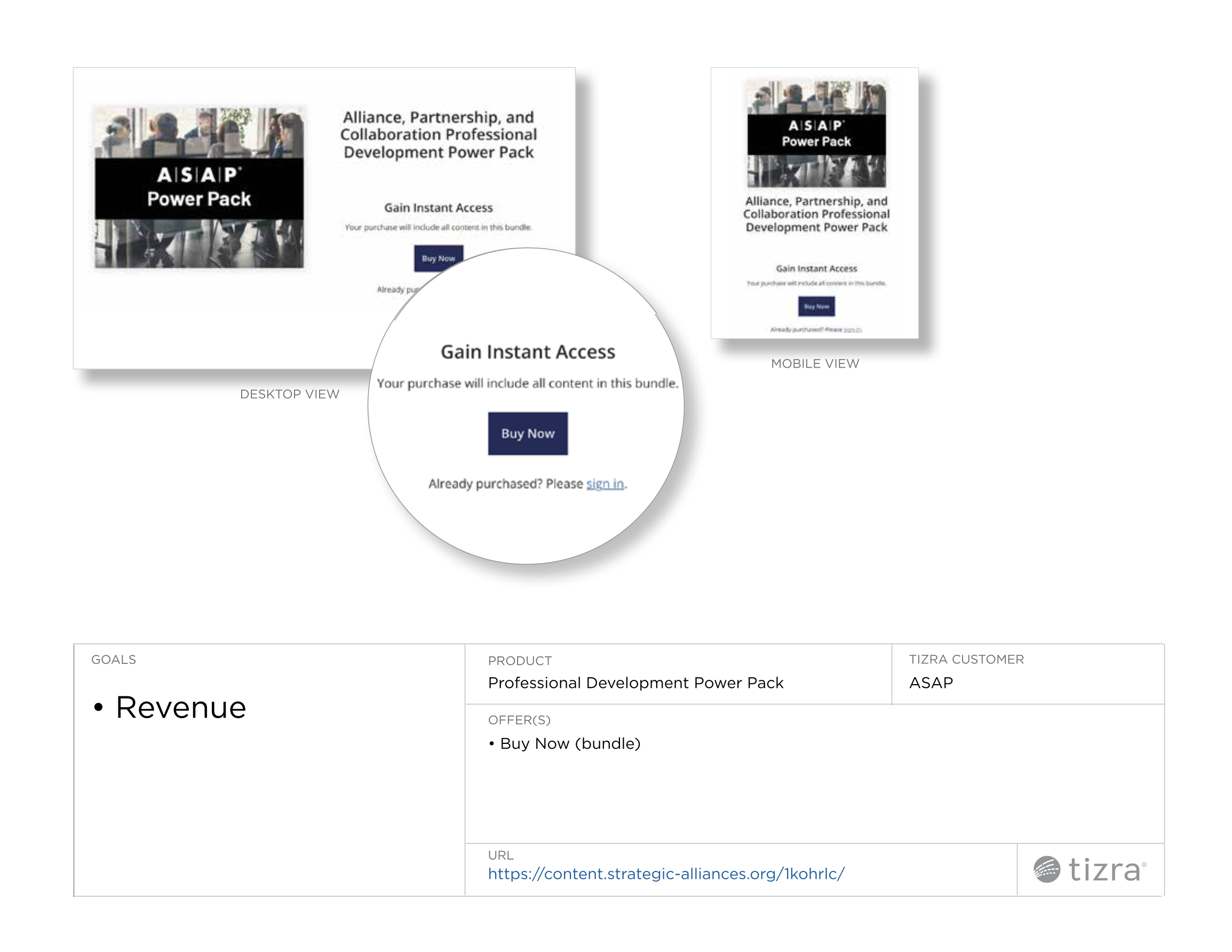Viewport: 1232px width, 952px height.
Task: Click the Tizra logo
Action: pyautogui.click(x=1090, y=870)
